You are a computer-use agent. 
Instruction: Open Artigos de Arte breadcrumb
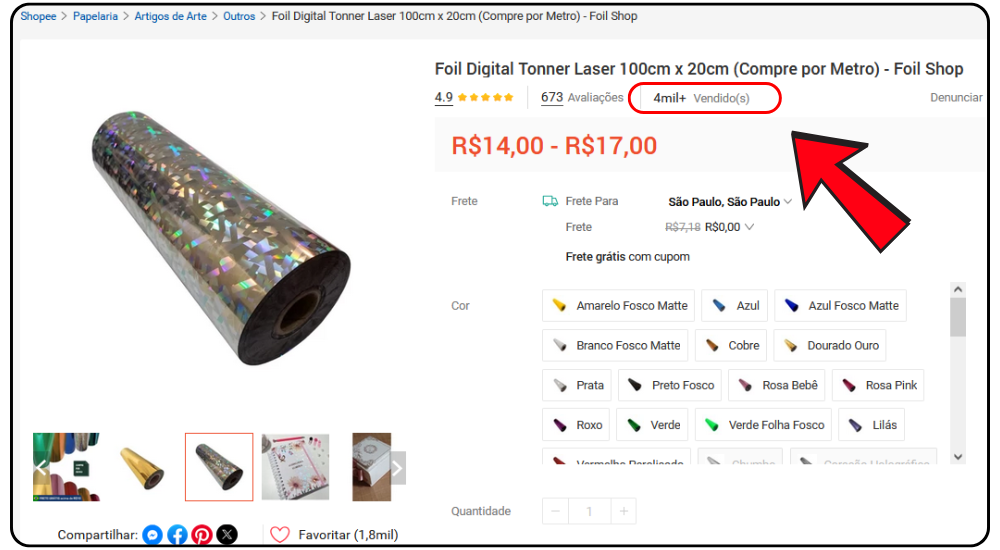[170, 16]
